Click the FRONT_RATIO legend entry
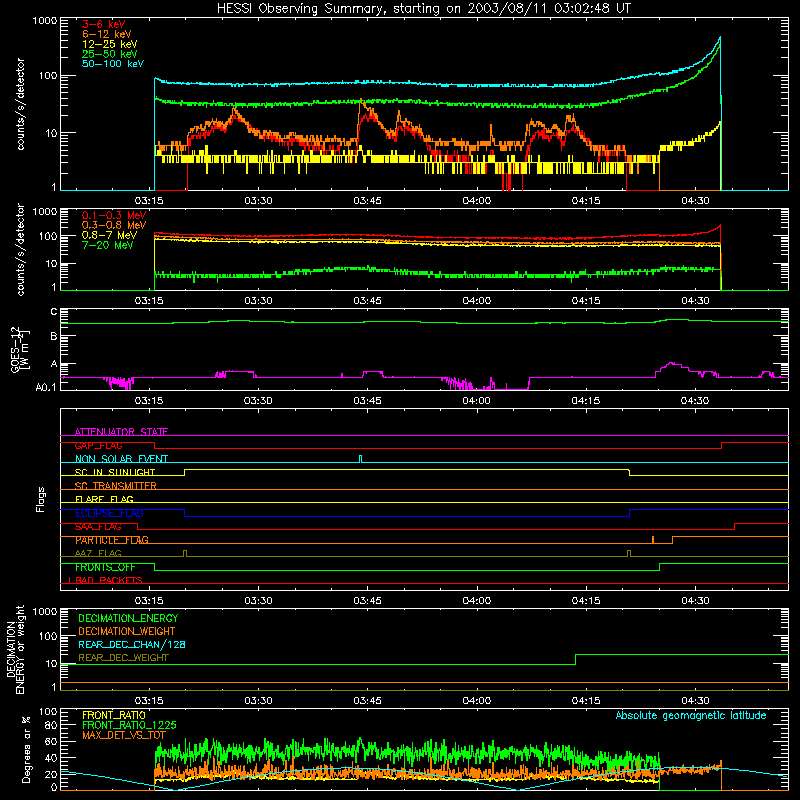This screenshot has width=800, height=800. (x=113, y=715)
